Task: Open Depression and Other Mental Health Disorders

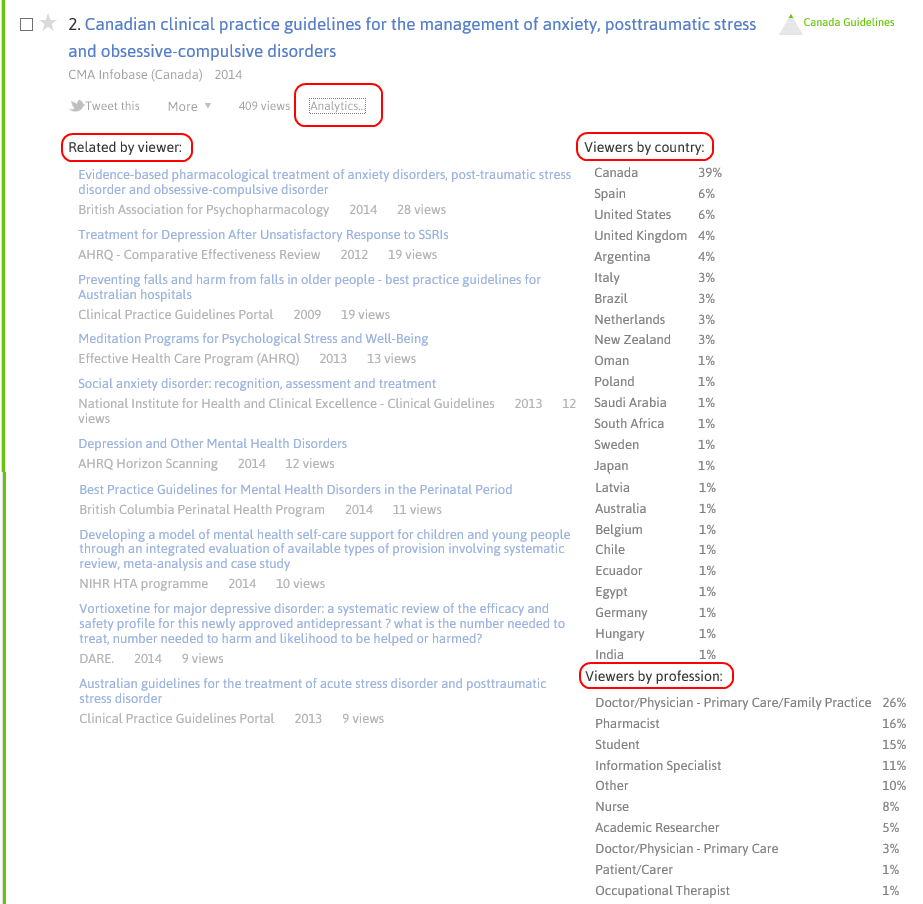Action: [x=213, y=444]
